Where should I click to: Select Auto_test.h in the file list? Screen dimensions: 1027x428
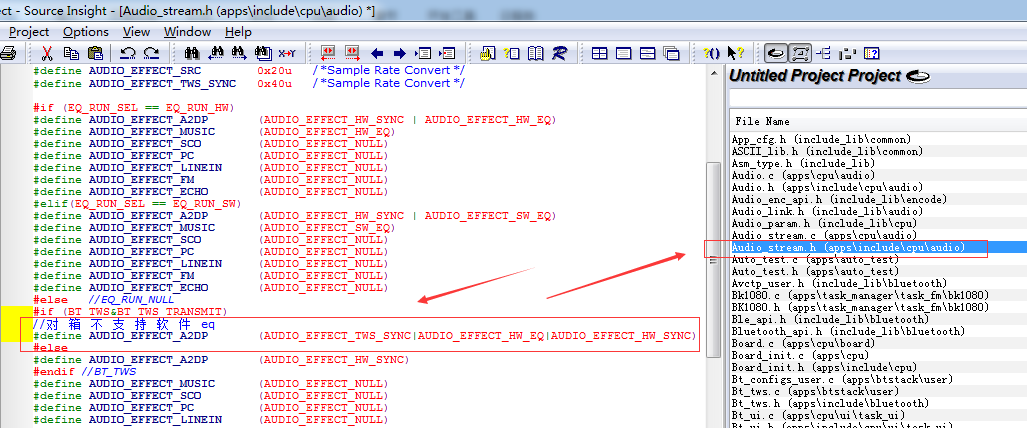pyautogui.click(x=815, y=271)
